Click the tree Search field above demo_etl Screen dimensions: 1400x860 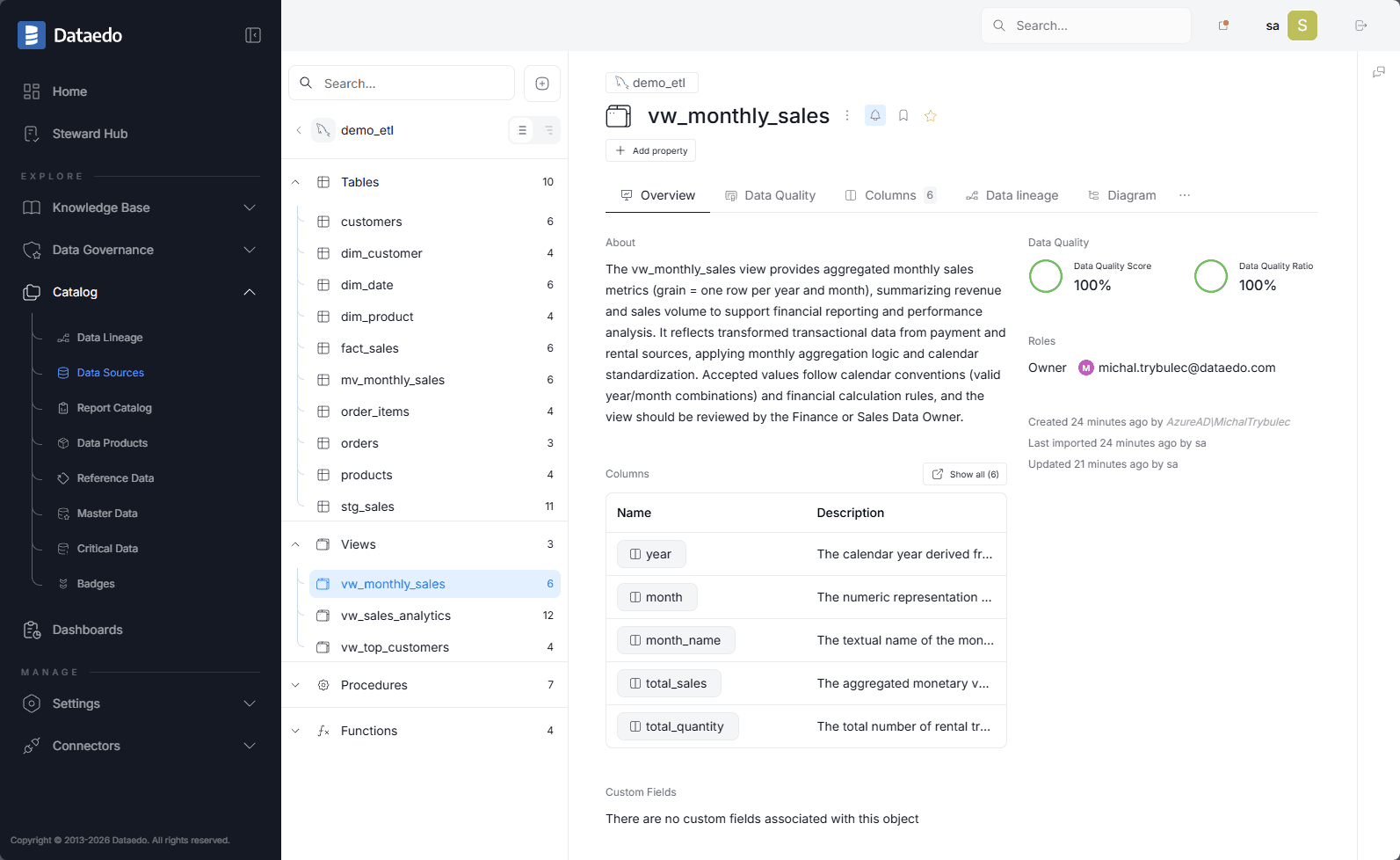coord(402,84)
